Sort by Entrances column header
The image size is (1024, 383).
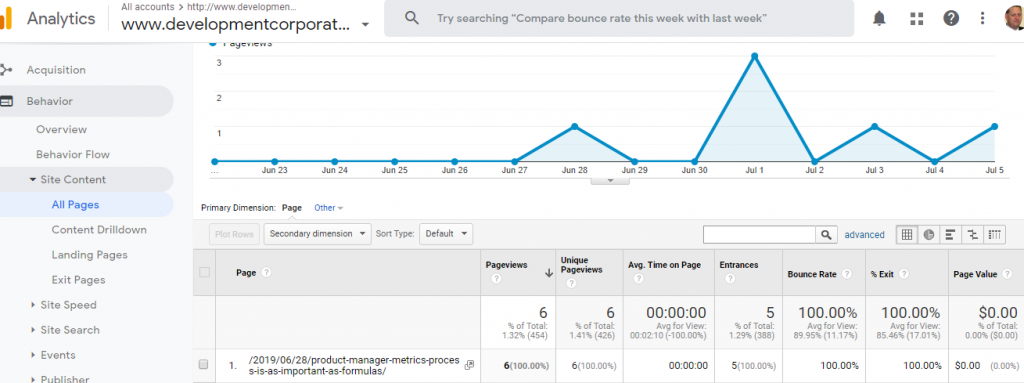[x=739, y=265]
